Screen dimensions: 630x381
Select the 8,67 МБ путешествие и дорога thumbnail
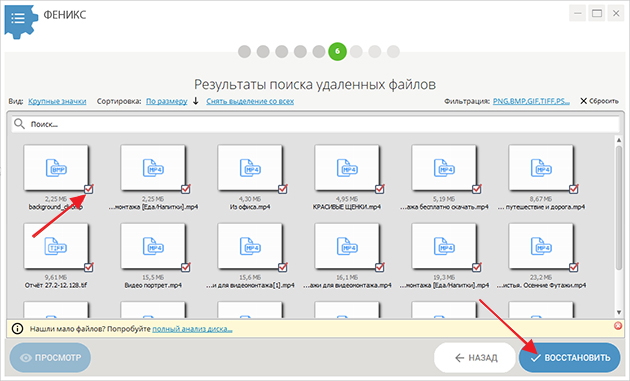coord(541,168)
